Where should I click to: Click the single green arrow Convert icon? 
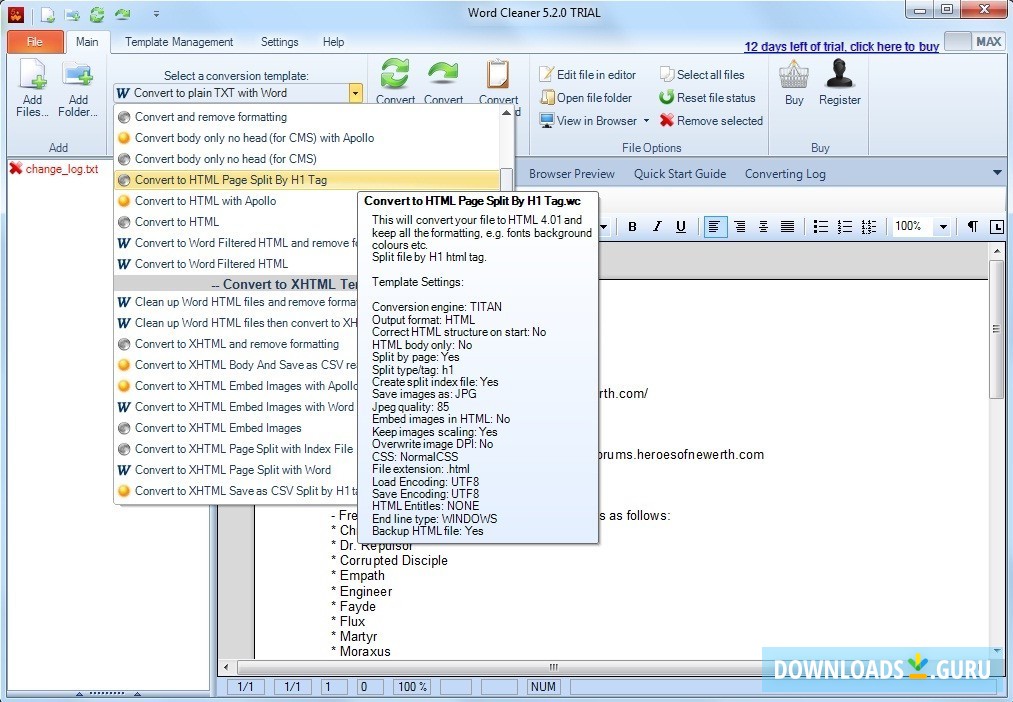[443, 74]
